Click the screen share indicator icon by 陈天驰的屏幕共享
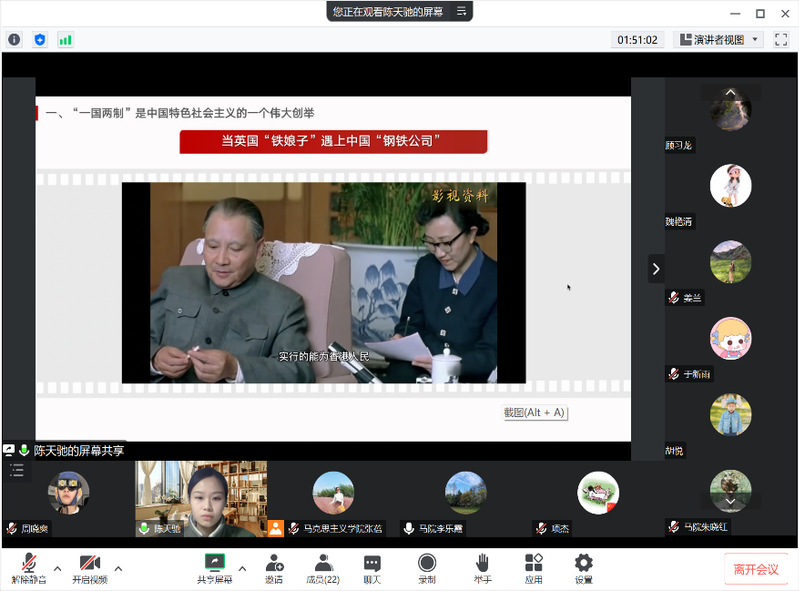 [9, 450]
